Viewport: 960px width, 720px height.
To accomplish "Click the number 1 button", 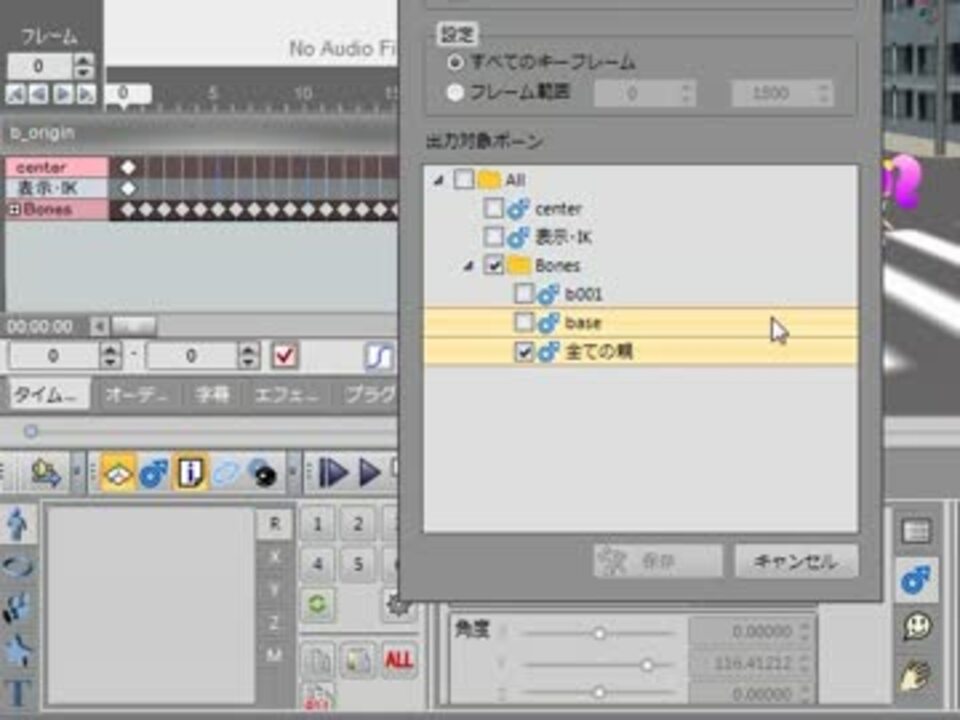I will coord(317,524).
